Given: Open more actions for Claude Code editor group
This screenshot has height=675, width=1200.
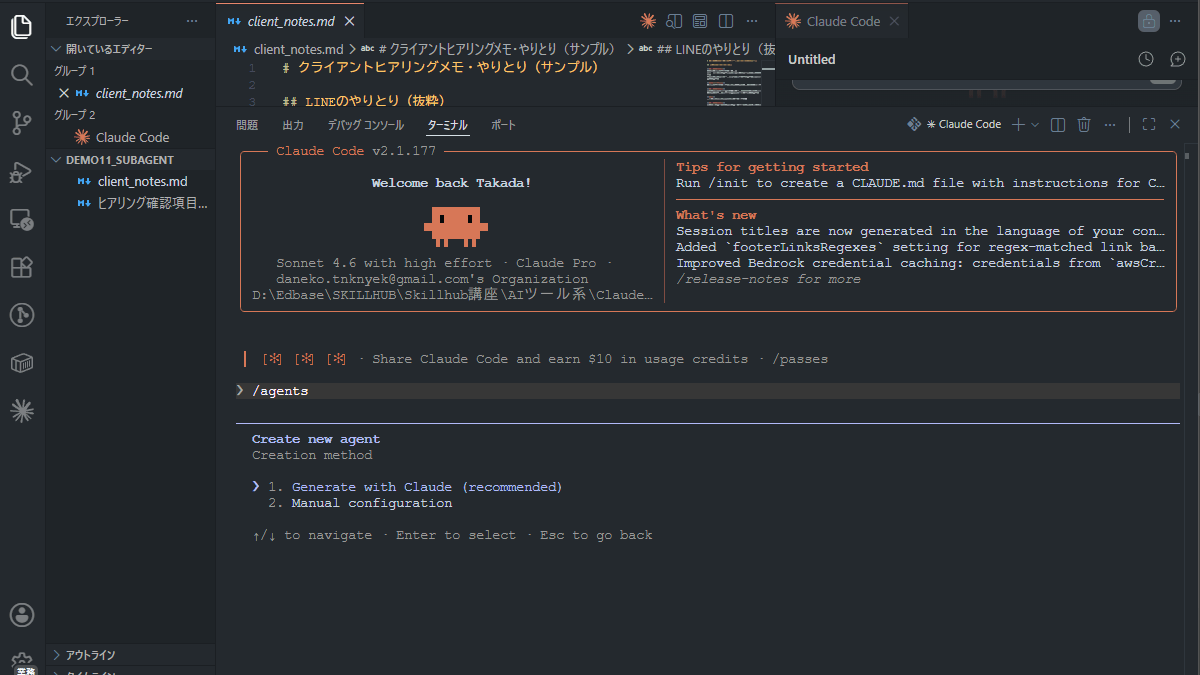Looking at the screenshot, I should click(x=1176, y=21).
